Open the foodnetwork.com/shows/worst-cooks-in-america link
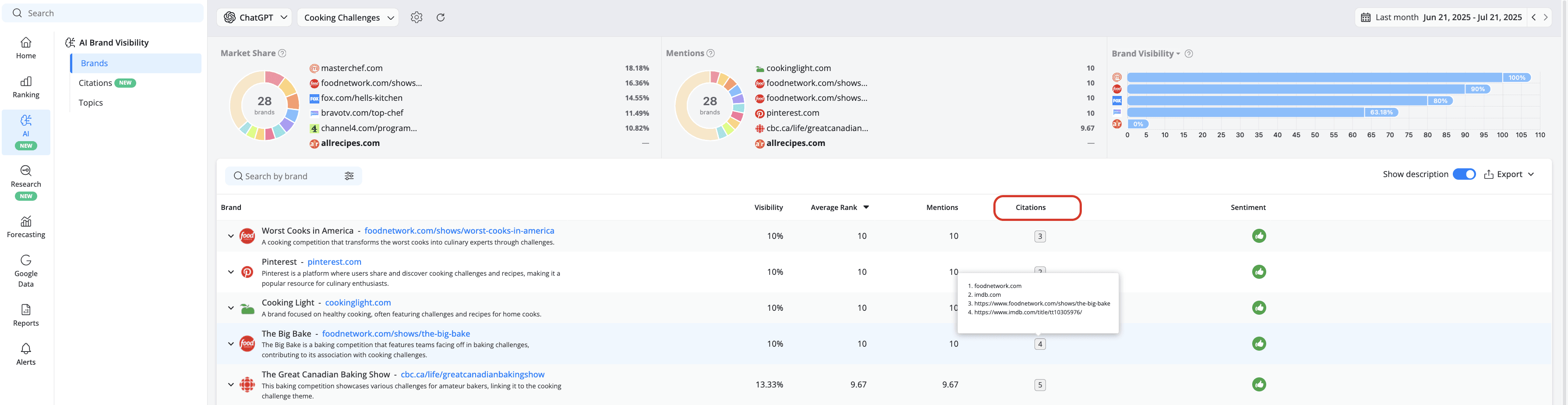This screenshot has width=1568, height=405. tap(459, 231)
